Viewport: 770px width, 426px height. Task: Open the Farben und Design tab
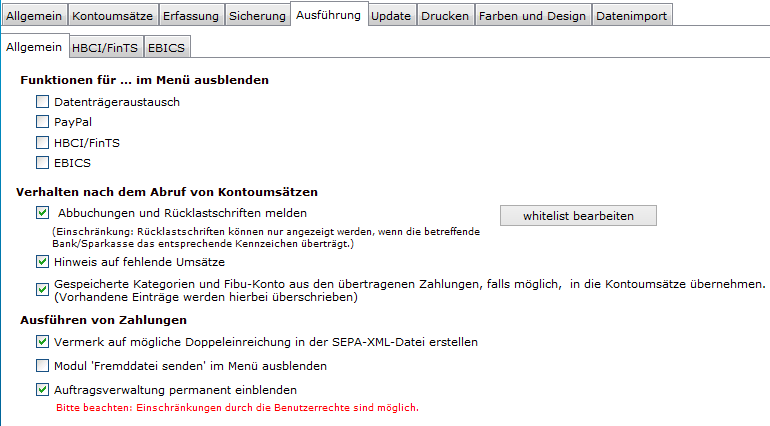click(x=532, y=16)
